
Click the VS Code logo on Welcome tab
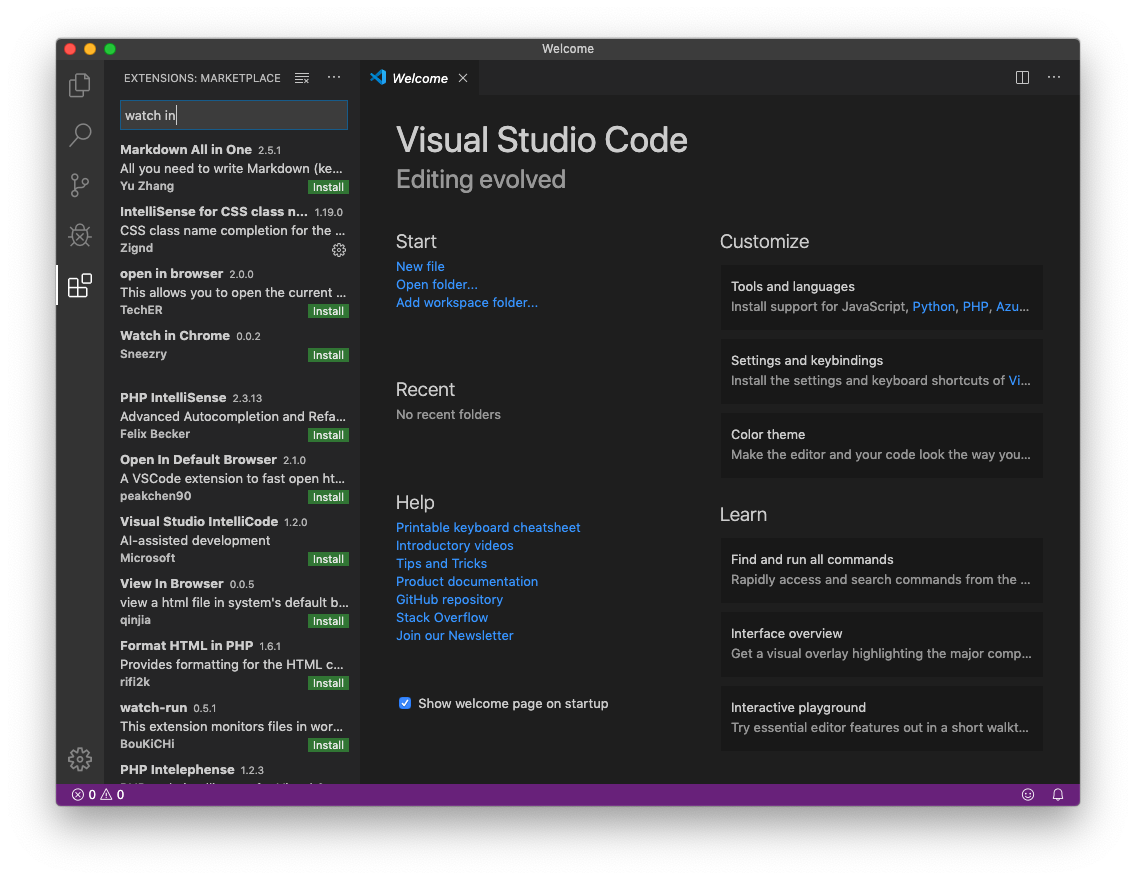pyautogui.click(x=378, y=77)
